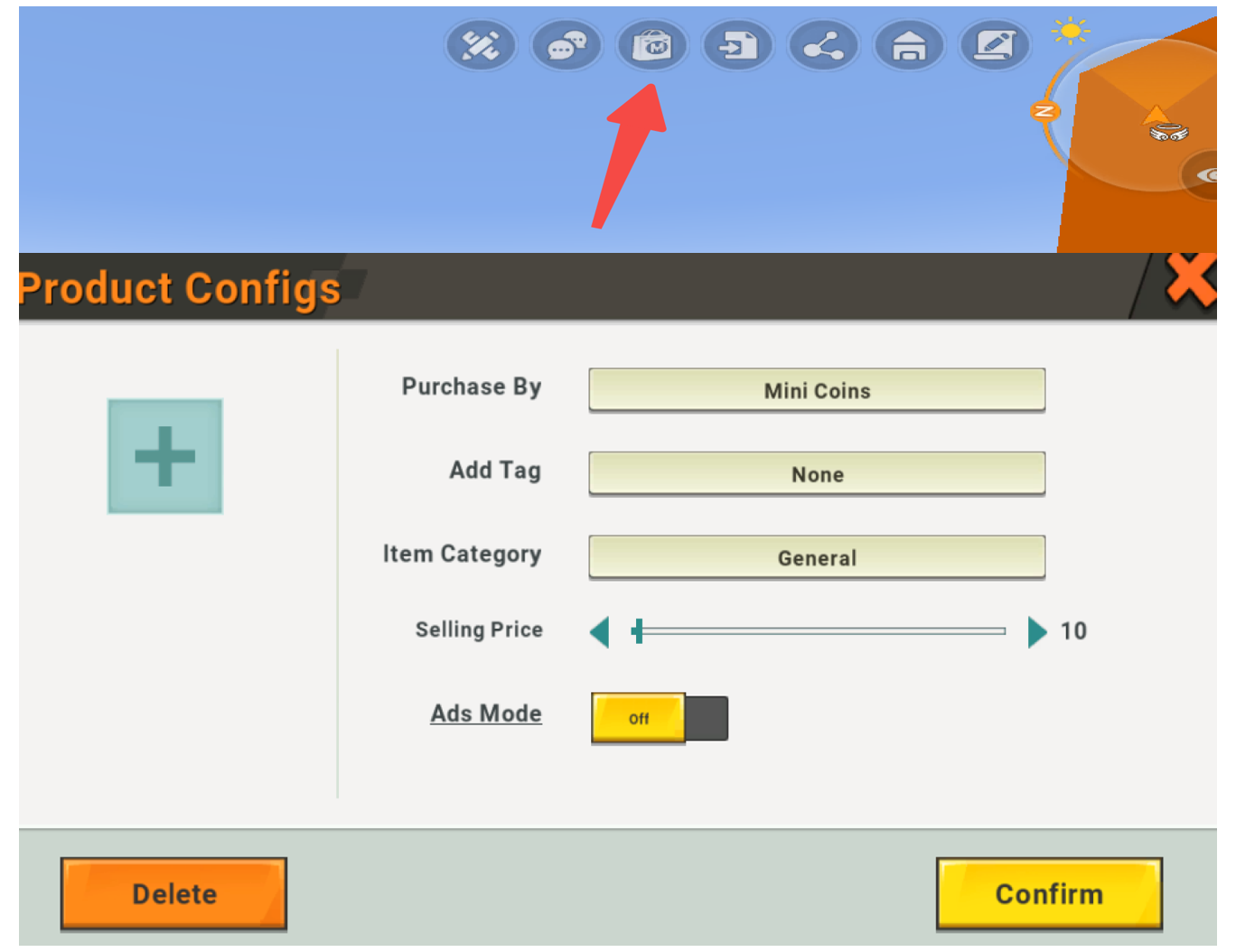Open the Purchase By Mini Coins dropdown
The height and width of the screenshot is (952, 1236).
(x=817, y=390)
